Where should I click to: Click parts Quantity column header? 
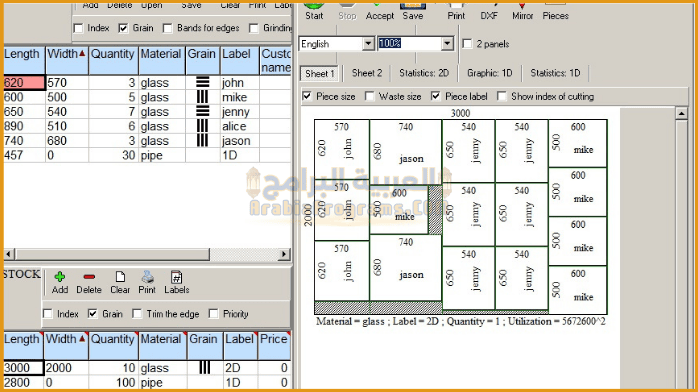pos(113,60)
